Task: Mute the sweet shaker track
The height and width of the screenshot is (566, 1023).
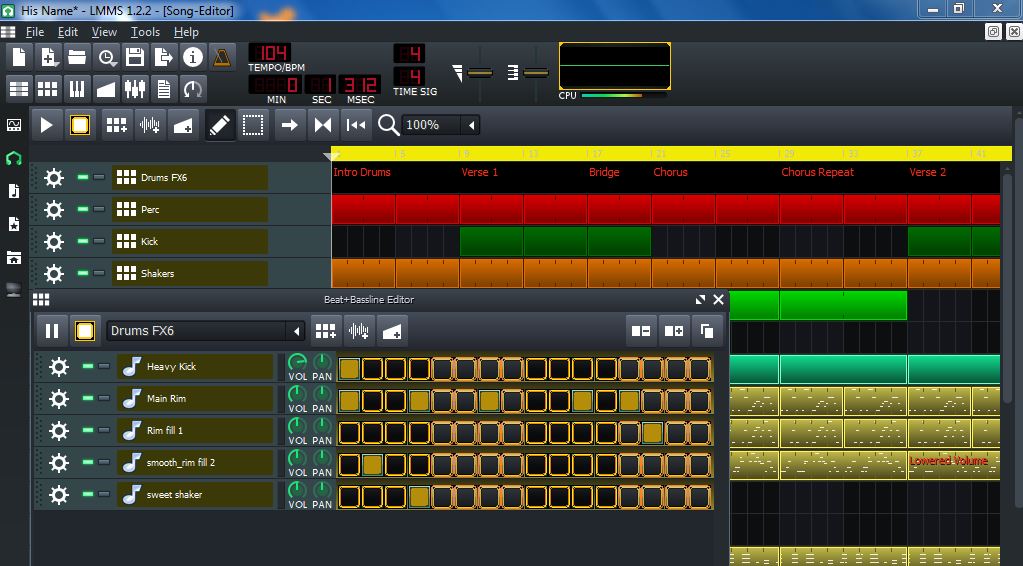Action: 88,494
